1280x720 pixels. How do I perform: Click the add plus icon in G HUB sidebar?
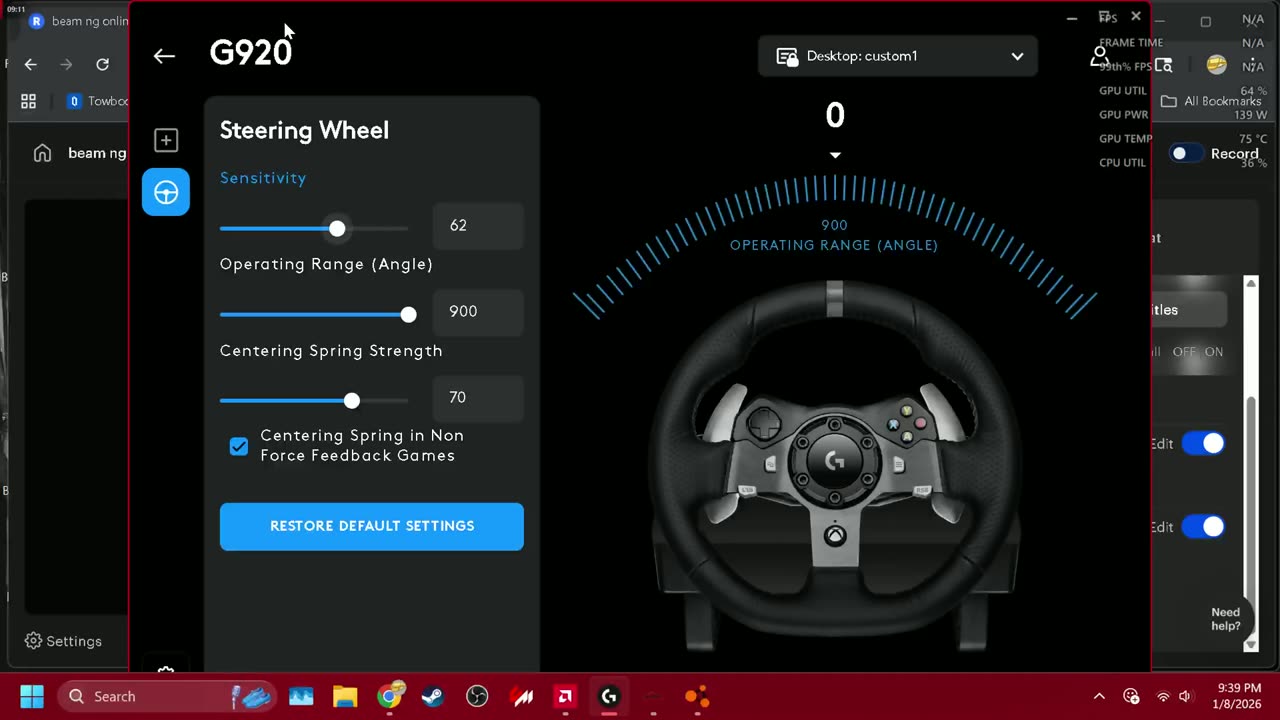166,140
